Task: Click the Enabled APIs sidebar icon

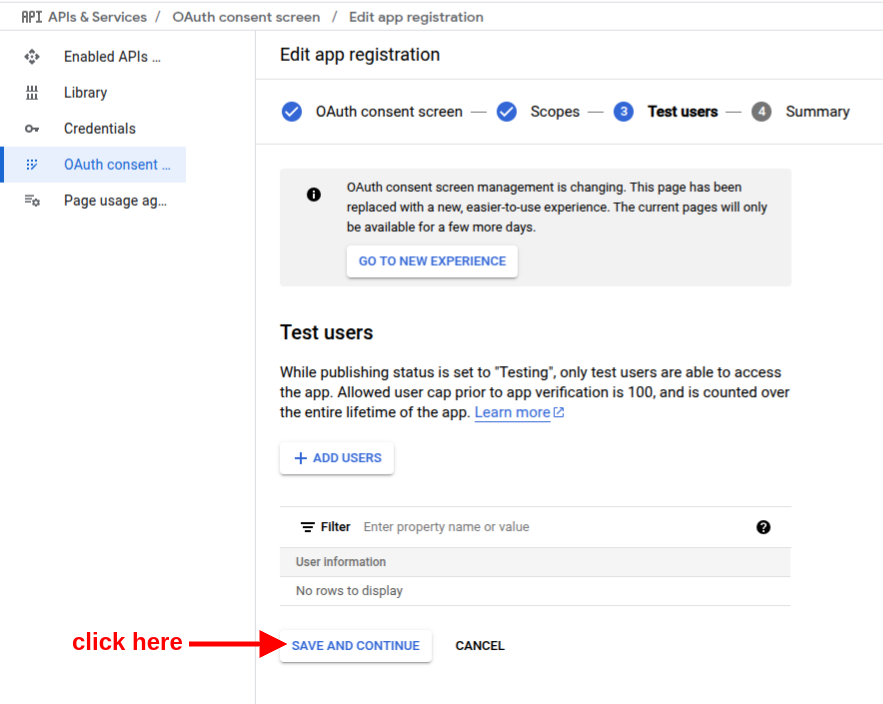Action: coord(32,57)
